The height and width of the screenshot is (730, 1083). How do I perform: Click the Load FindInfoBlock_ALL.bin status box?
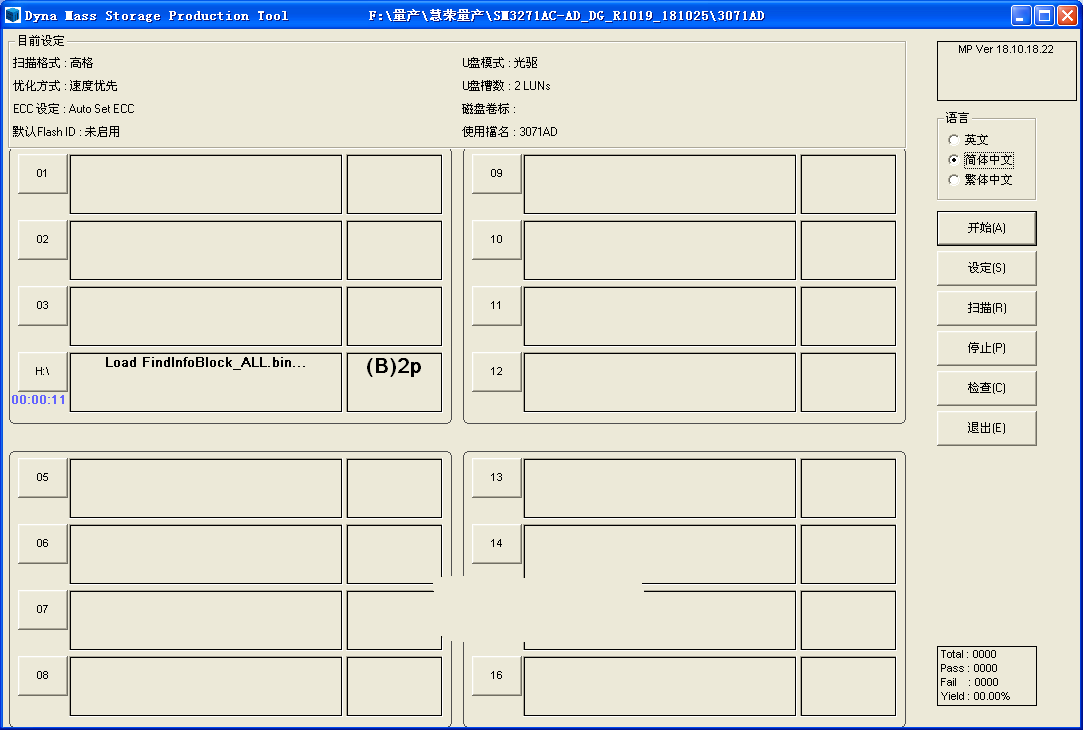click(x=206, y=382)
